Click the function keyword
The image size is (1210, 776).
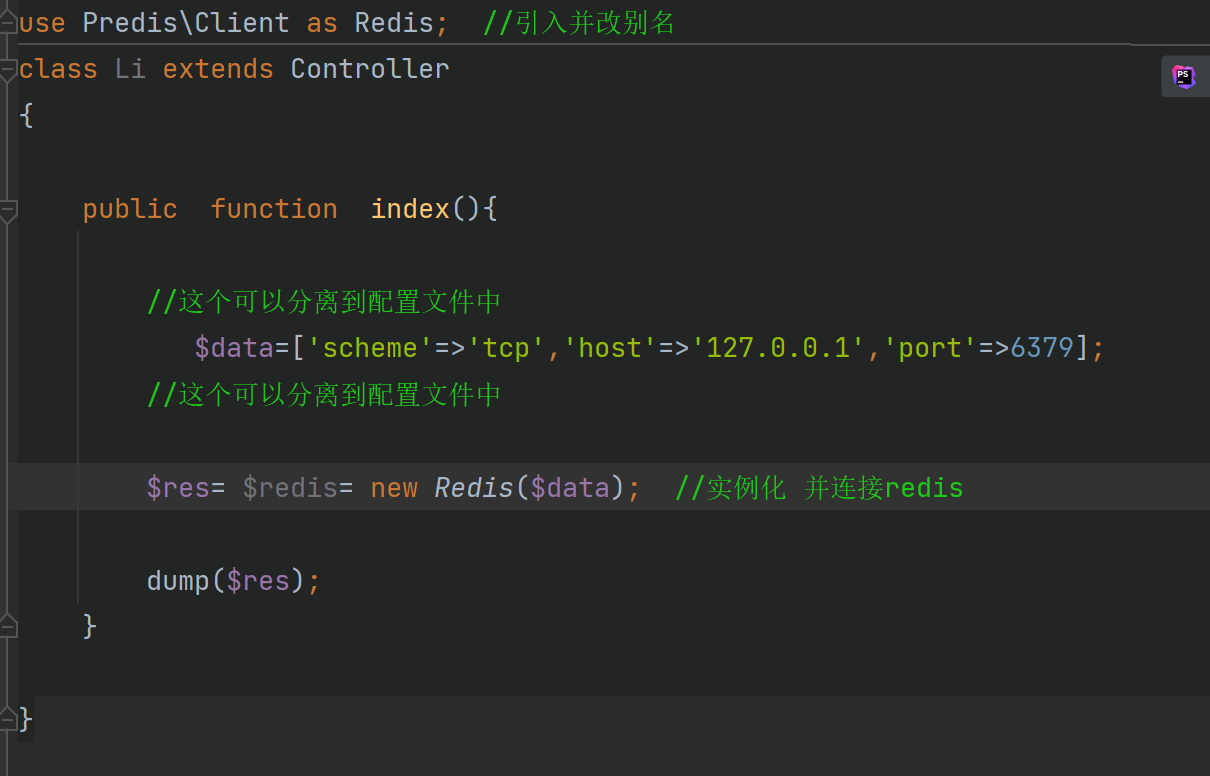pos(274,209)
